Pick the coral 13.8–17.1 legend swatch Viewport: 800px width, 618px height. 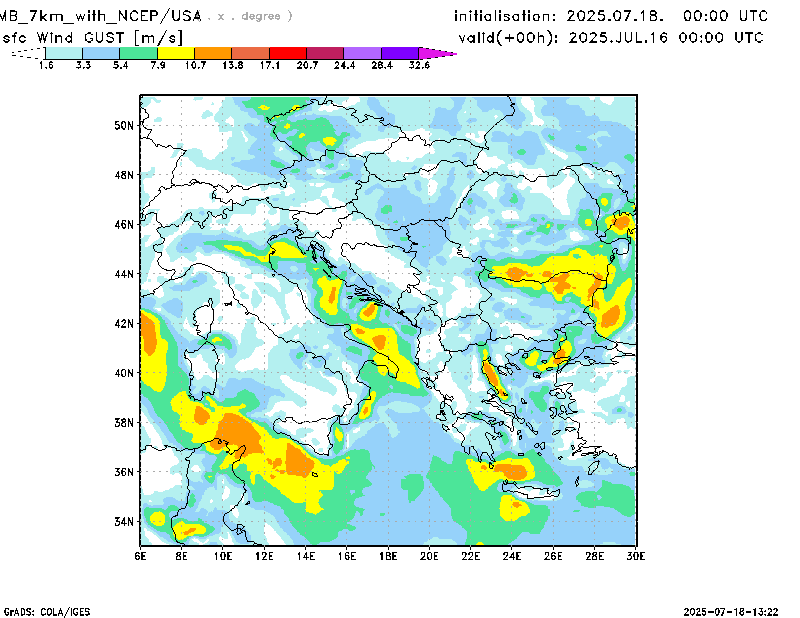pyautogui.click(x=251, y=53)
